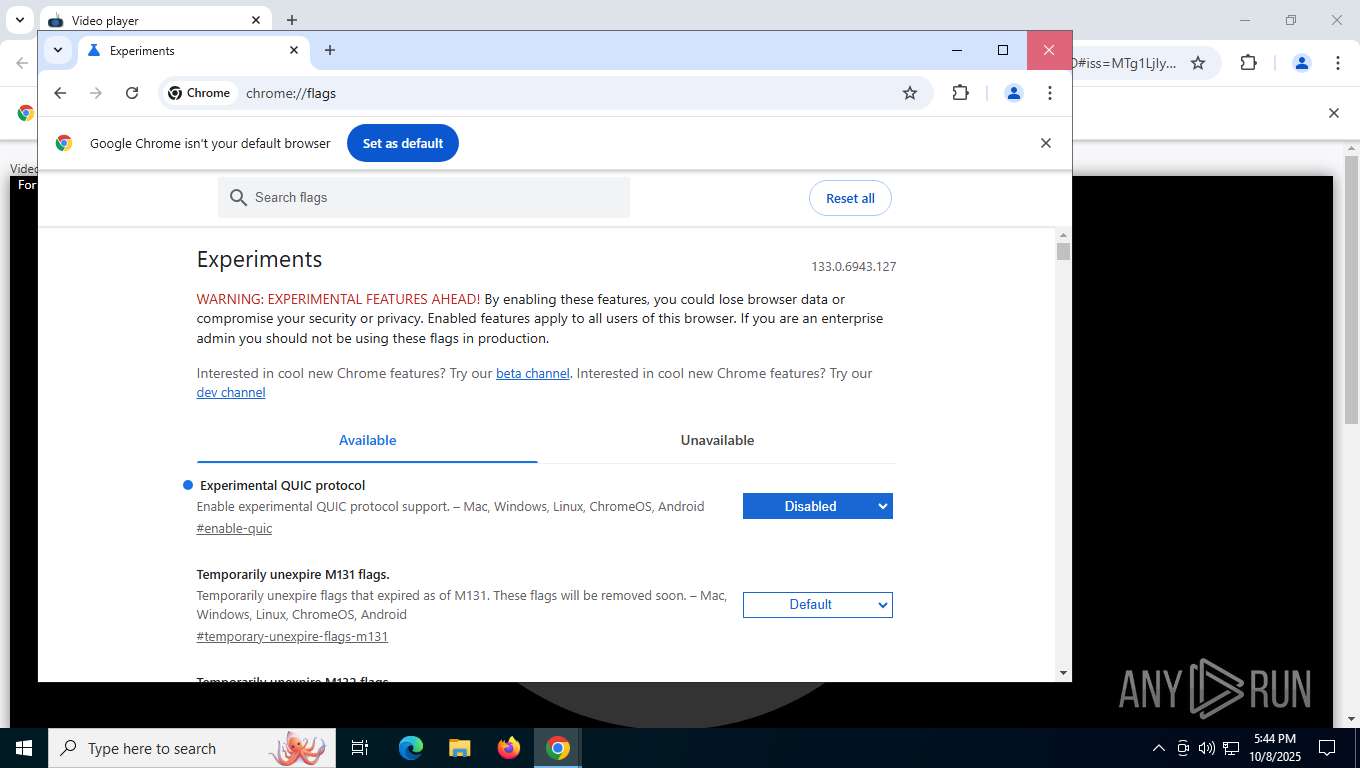
Task: Show hidden system tray icons
Action: 1159,748
